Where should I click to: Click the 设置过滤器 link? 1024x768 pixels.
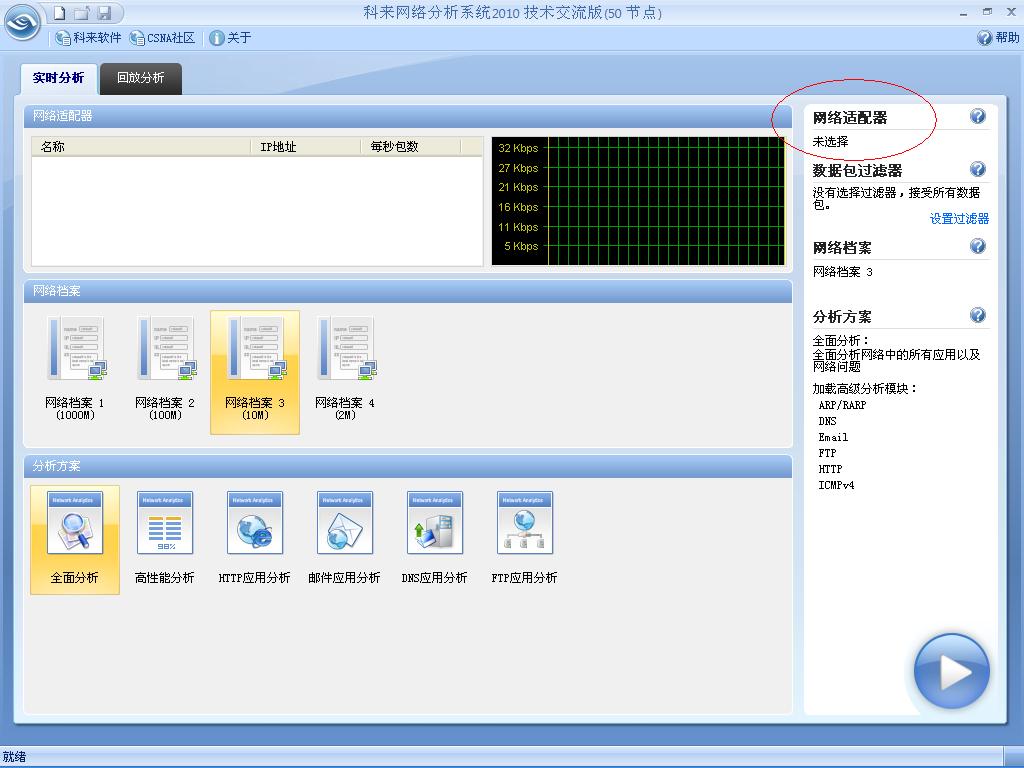click(x=958, y=218)
